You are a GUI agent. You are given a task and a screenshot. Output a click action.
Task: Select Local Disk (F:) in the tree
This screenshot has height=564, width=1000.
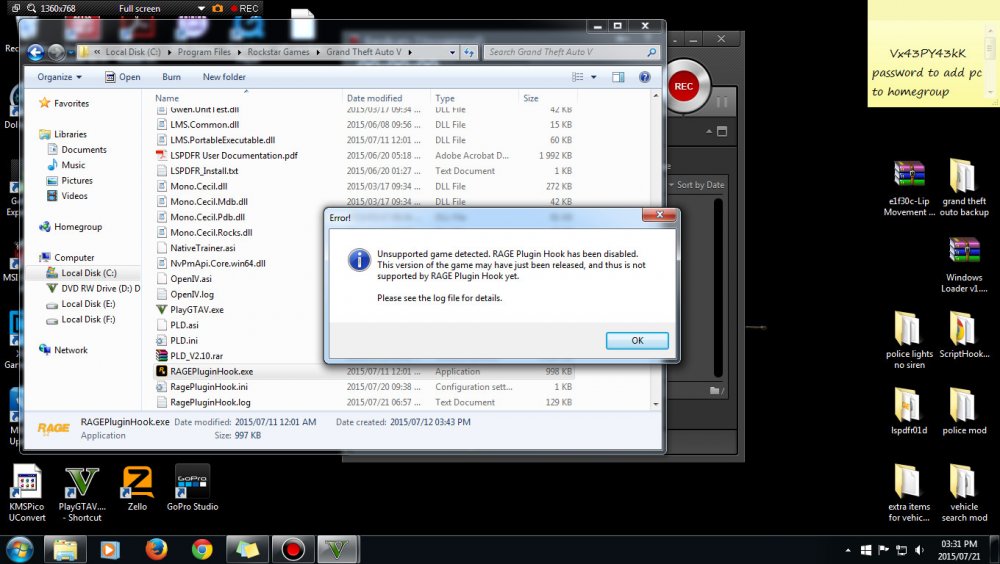pyautogui.click(x=88, y=320)
